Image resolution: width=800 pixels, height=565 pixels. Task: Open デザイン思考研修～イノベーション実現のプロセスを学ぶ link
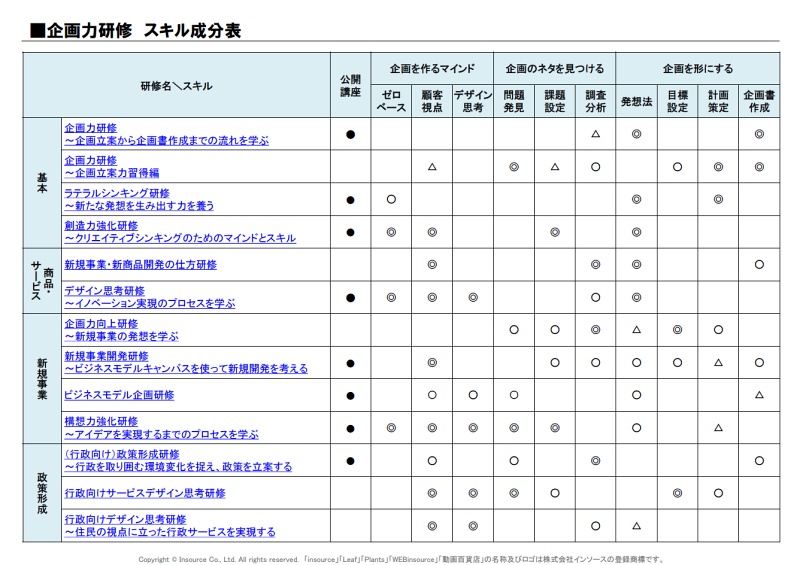(x=150, y=297)
